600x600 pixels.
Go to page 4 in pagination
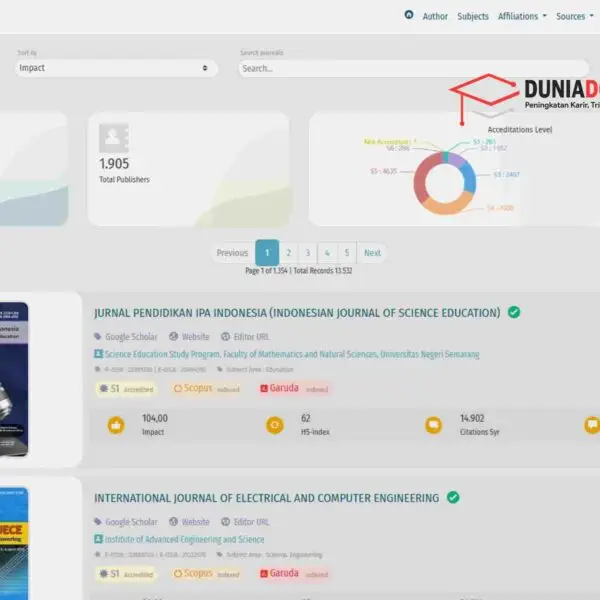(327, 253)
